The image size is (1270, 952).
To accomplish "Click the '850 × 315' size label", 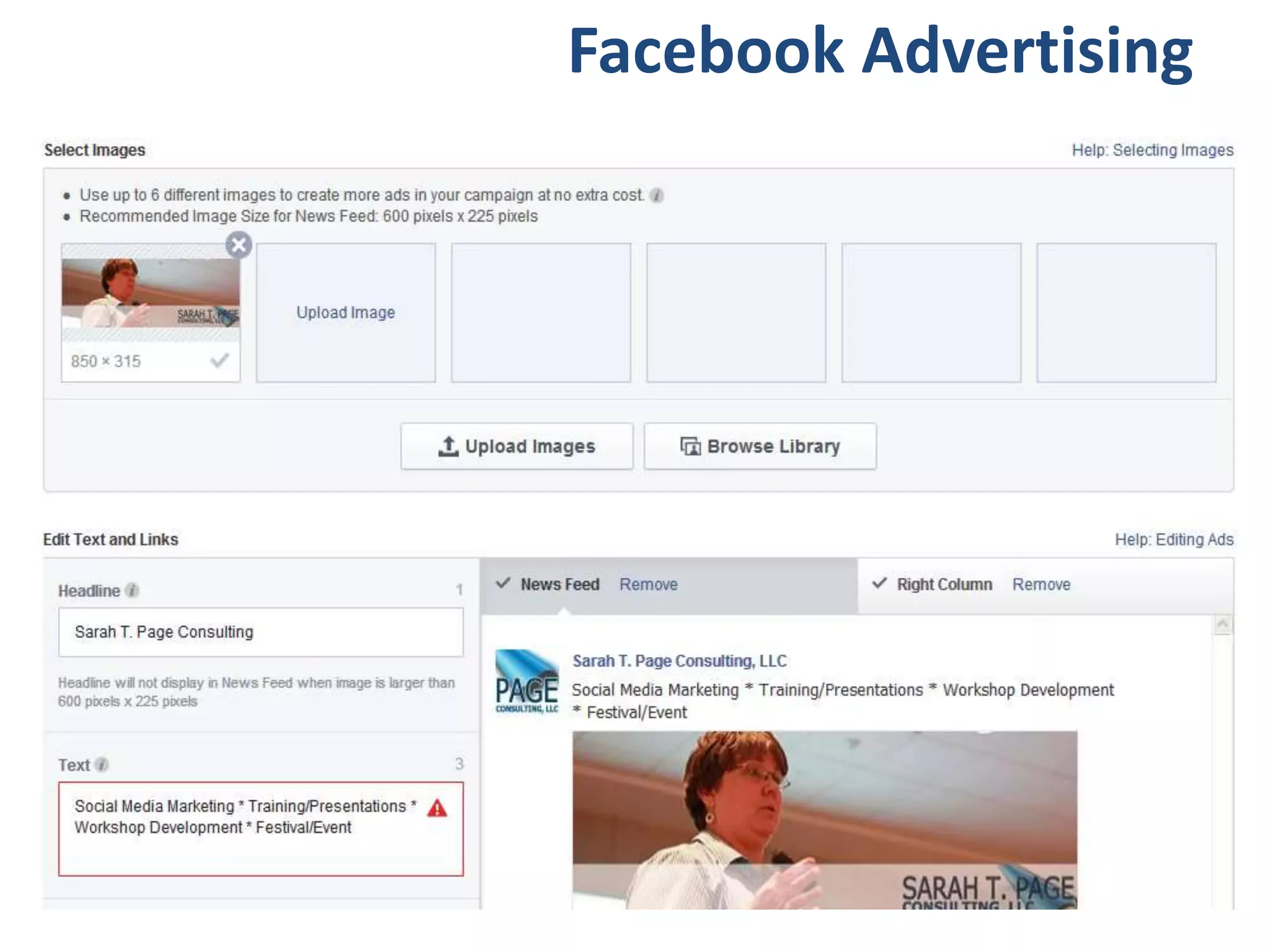I will (106, 361).
